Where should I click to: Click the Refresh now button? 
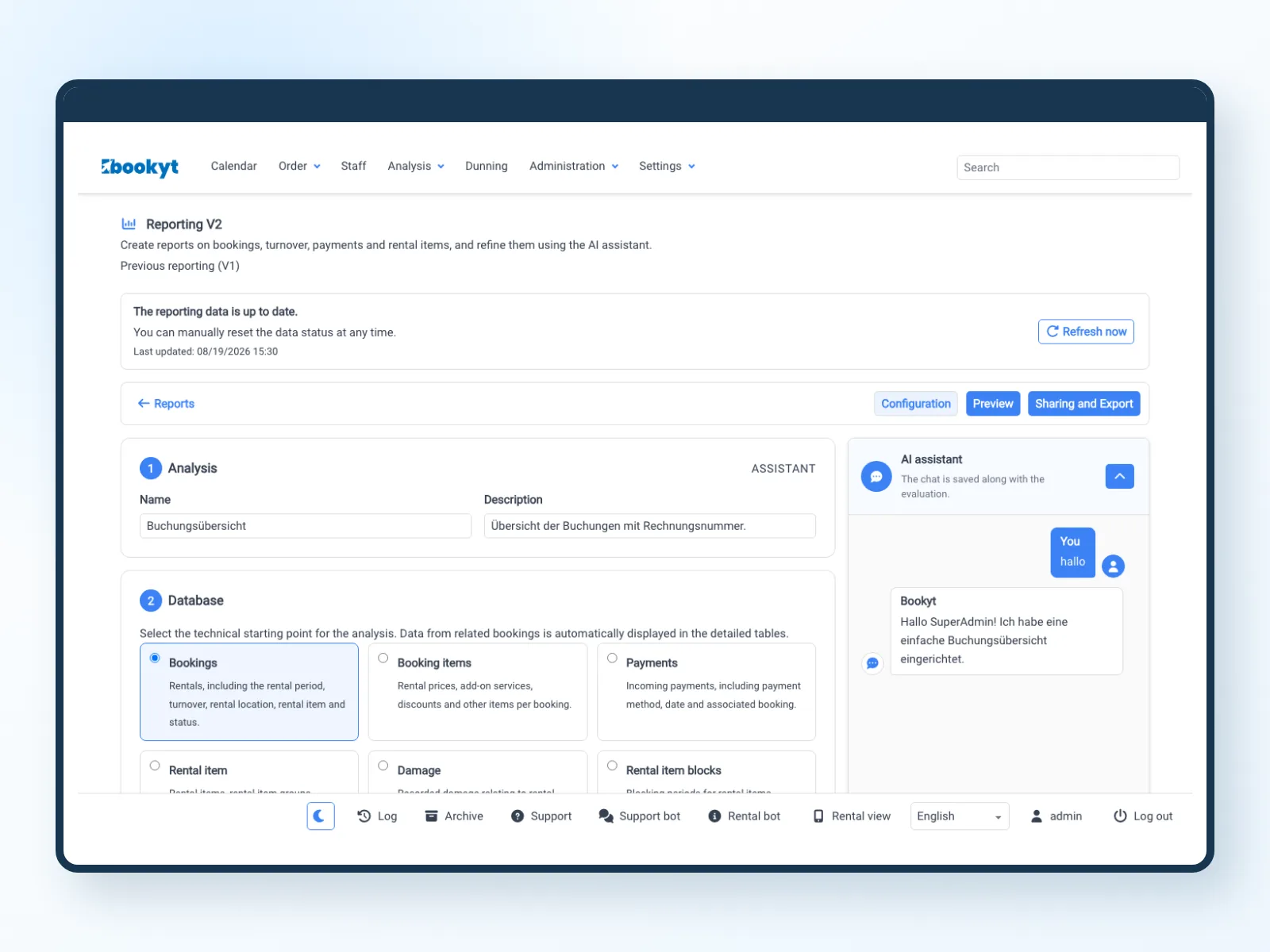pyautogui.click(x=1086, y=332)
